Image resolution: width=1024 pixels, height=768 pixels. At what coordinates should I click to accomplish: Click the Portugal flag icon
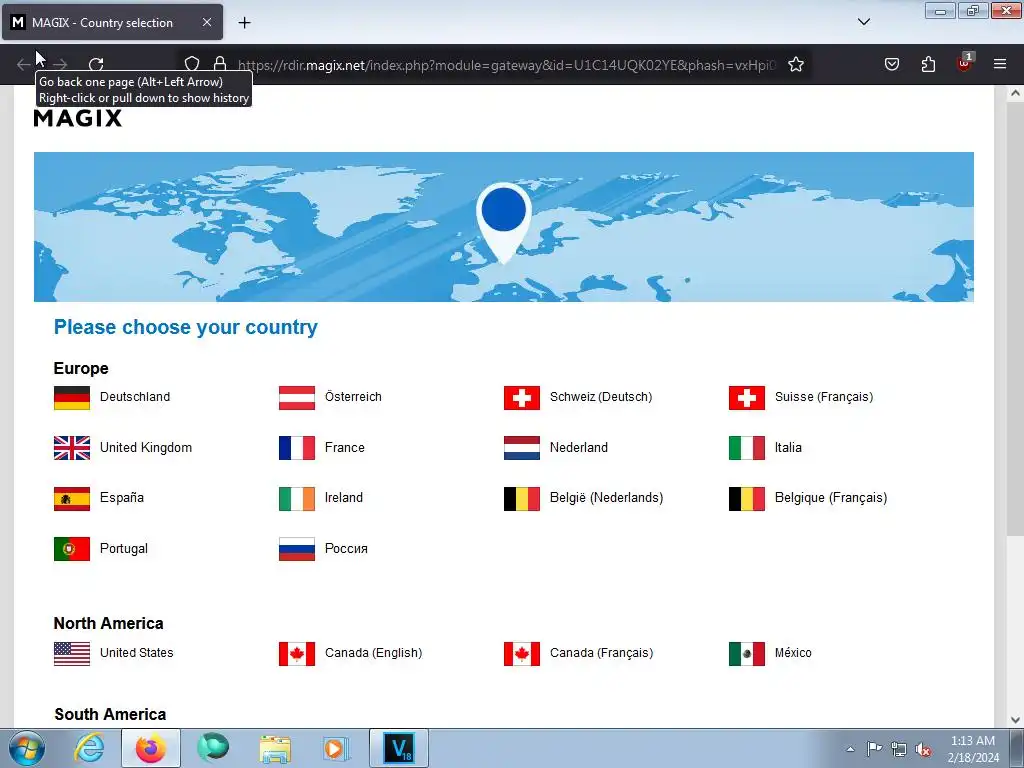click(72, 549)
